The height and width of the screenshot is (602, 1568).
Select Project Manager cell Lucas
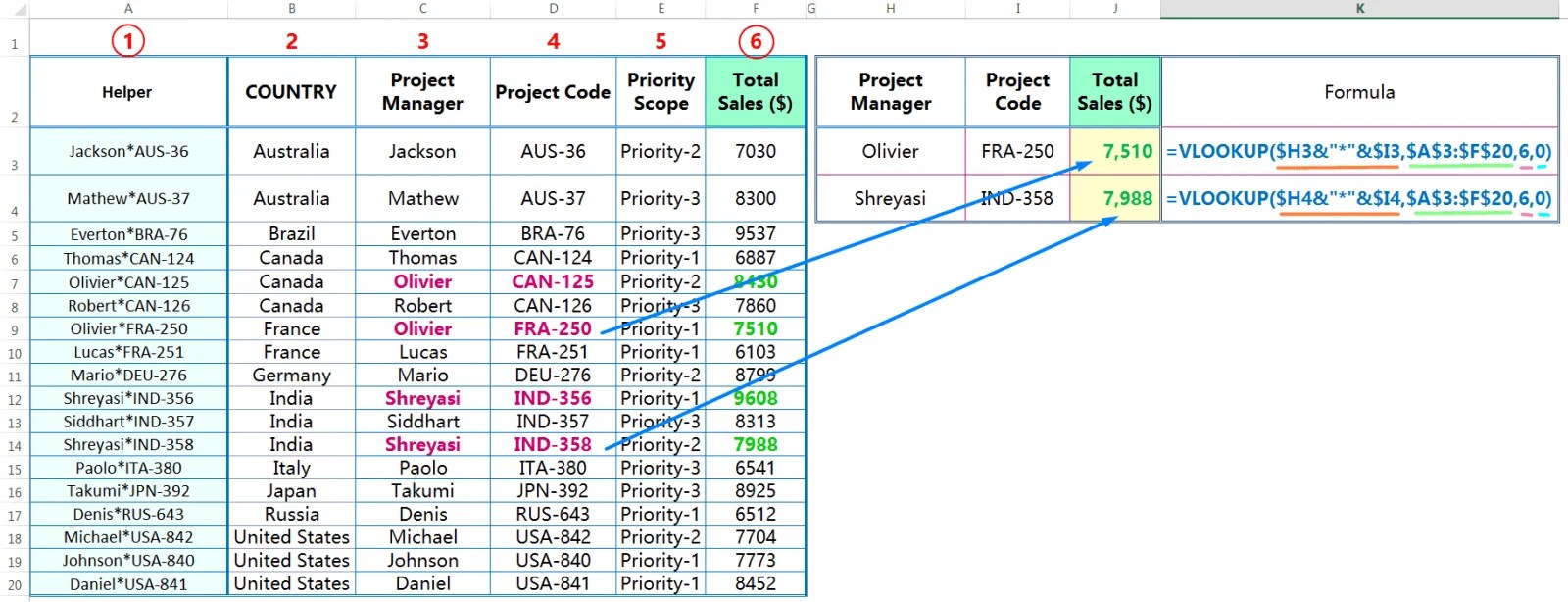click(422, 352)
